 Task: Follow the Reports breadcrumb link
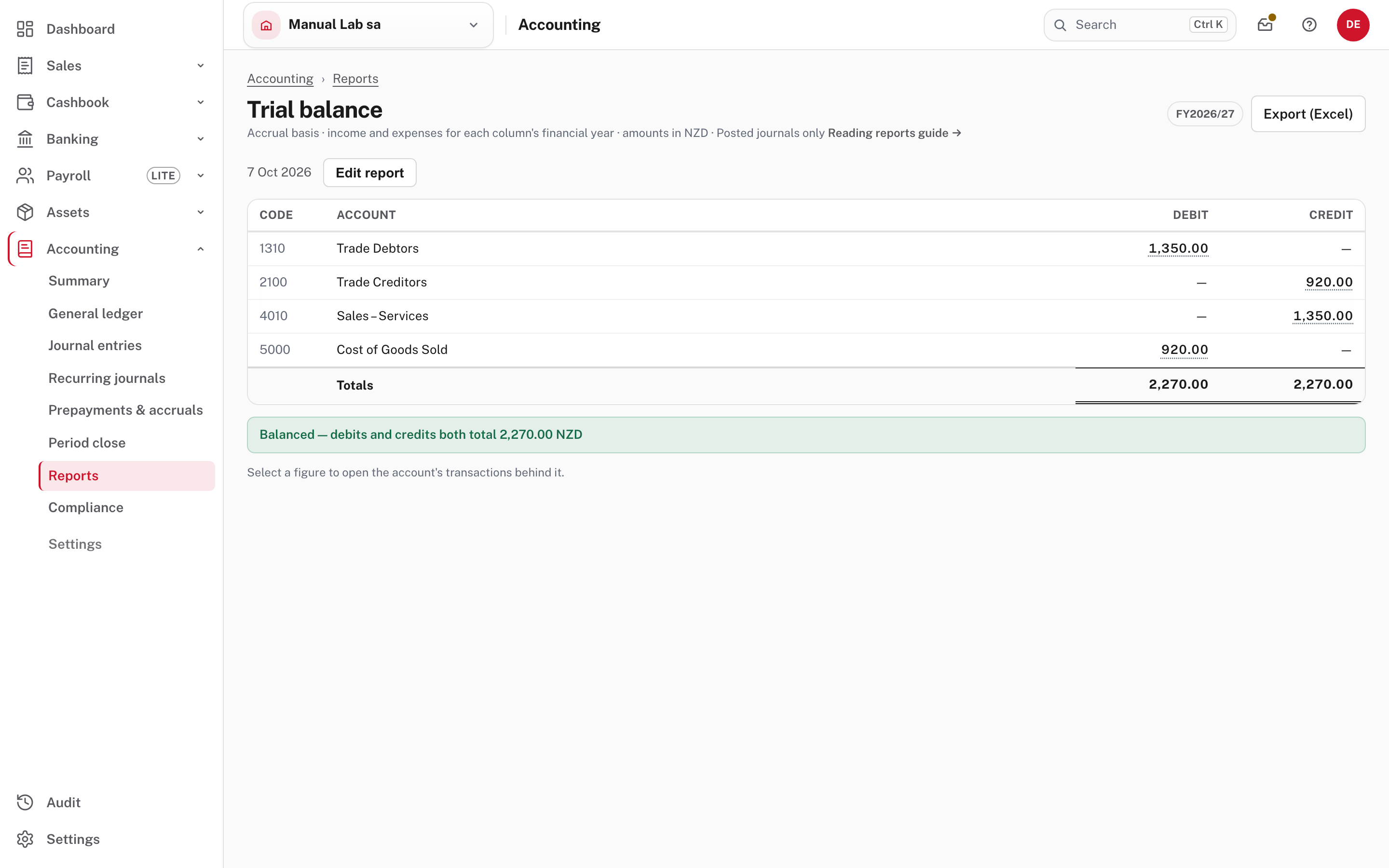coord(355,79)
